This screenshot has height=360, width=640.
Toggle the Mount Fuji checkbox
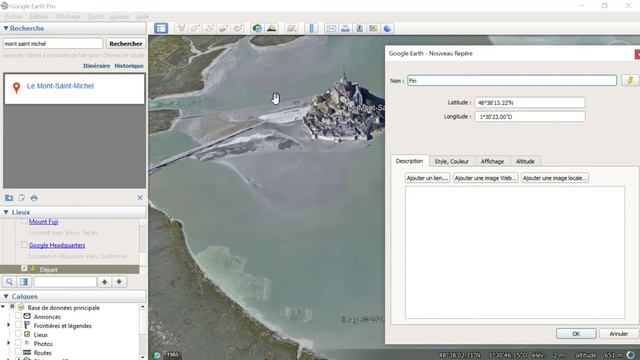(x=24, y=221)
